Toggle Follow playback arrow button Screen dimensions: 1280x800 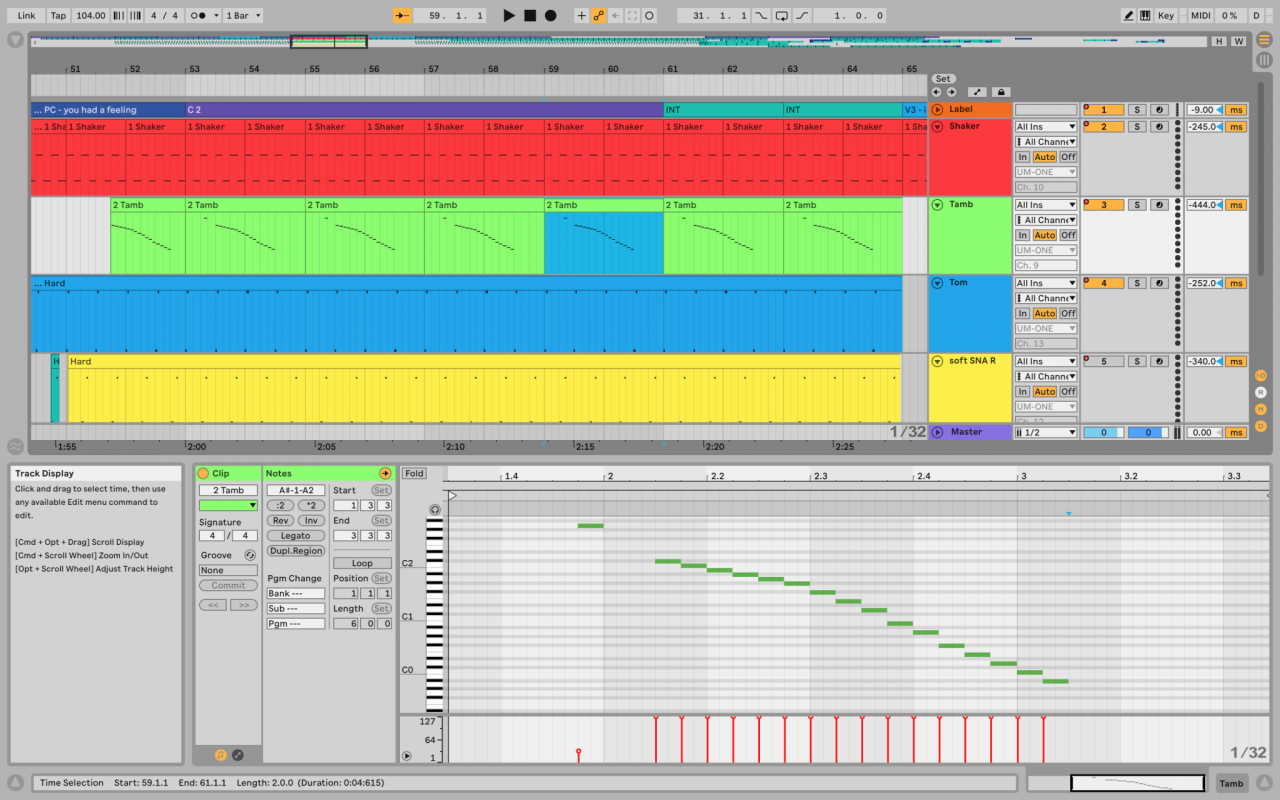point(402,16)
